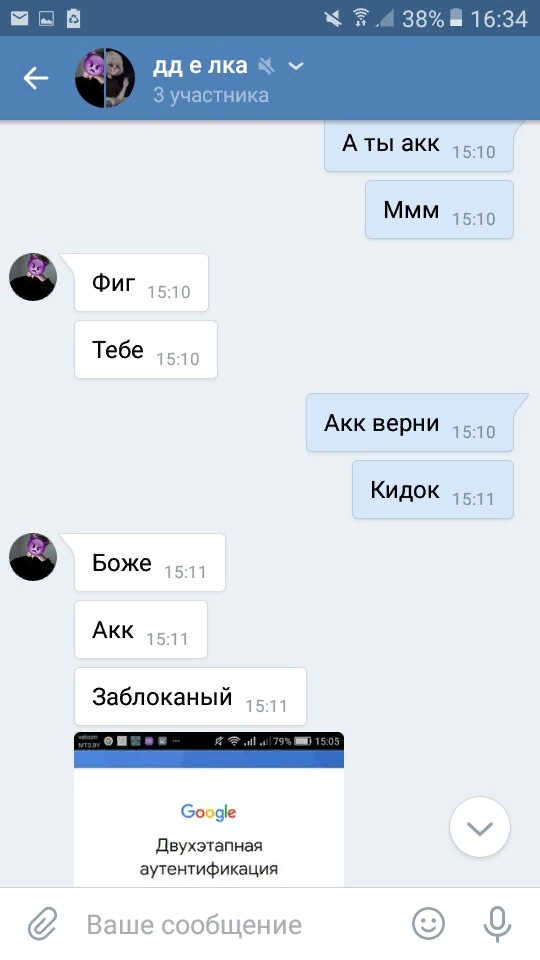This screenshot has height=960, width=540.
Task: Open the group chat avatar in header
Action: pyautogui.click(x=105, y=78)
